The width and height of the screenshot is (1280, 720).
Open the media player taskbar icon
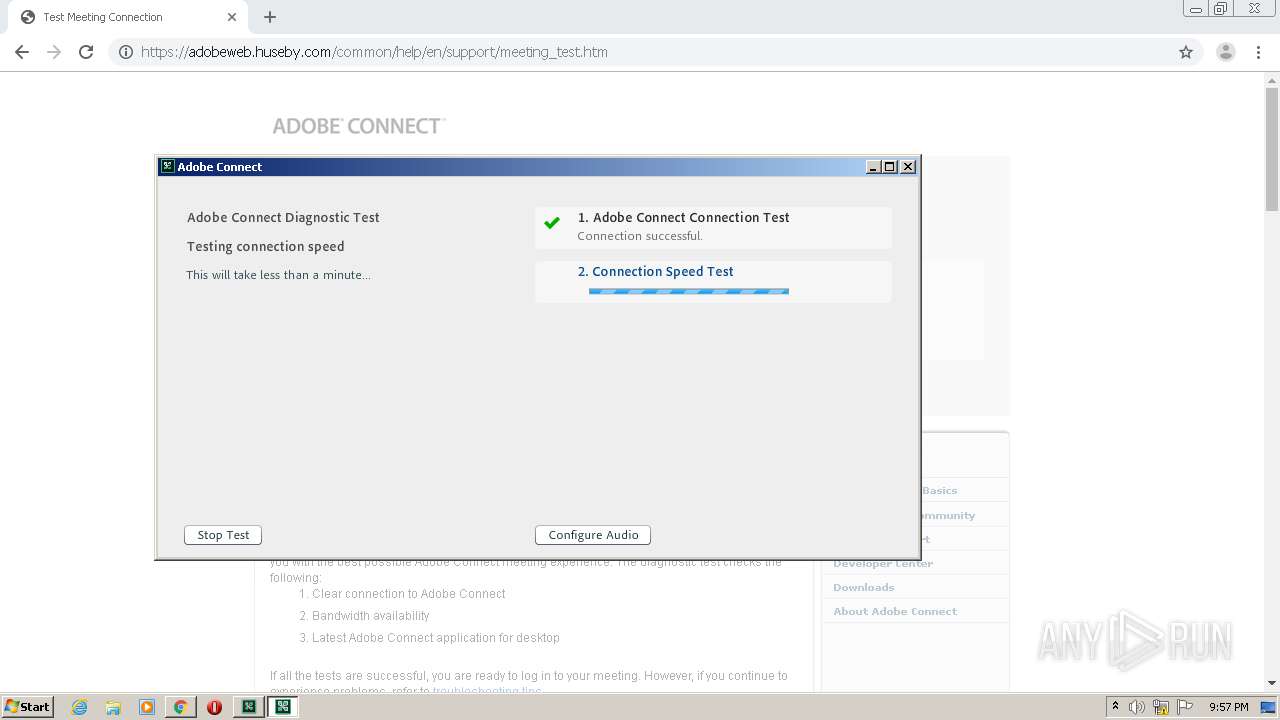click(147, 707)
